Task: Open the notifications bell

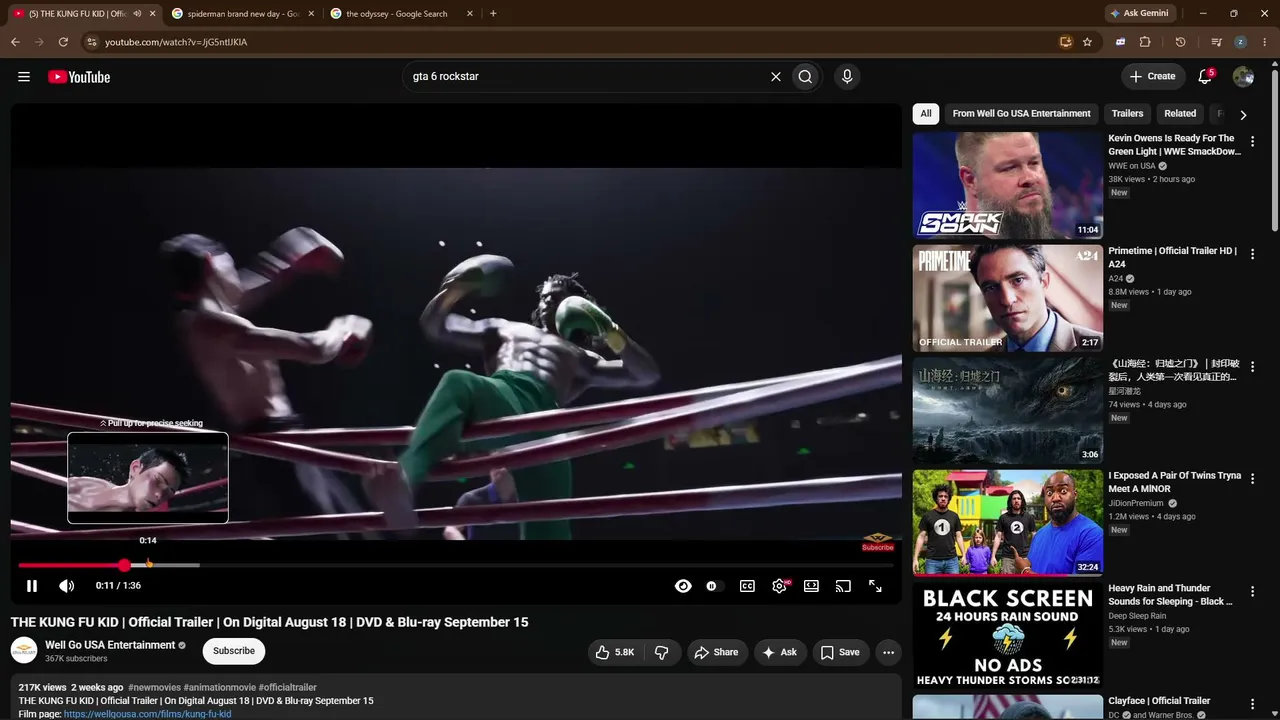Action: (1205, 77)
